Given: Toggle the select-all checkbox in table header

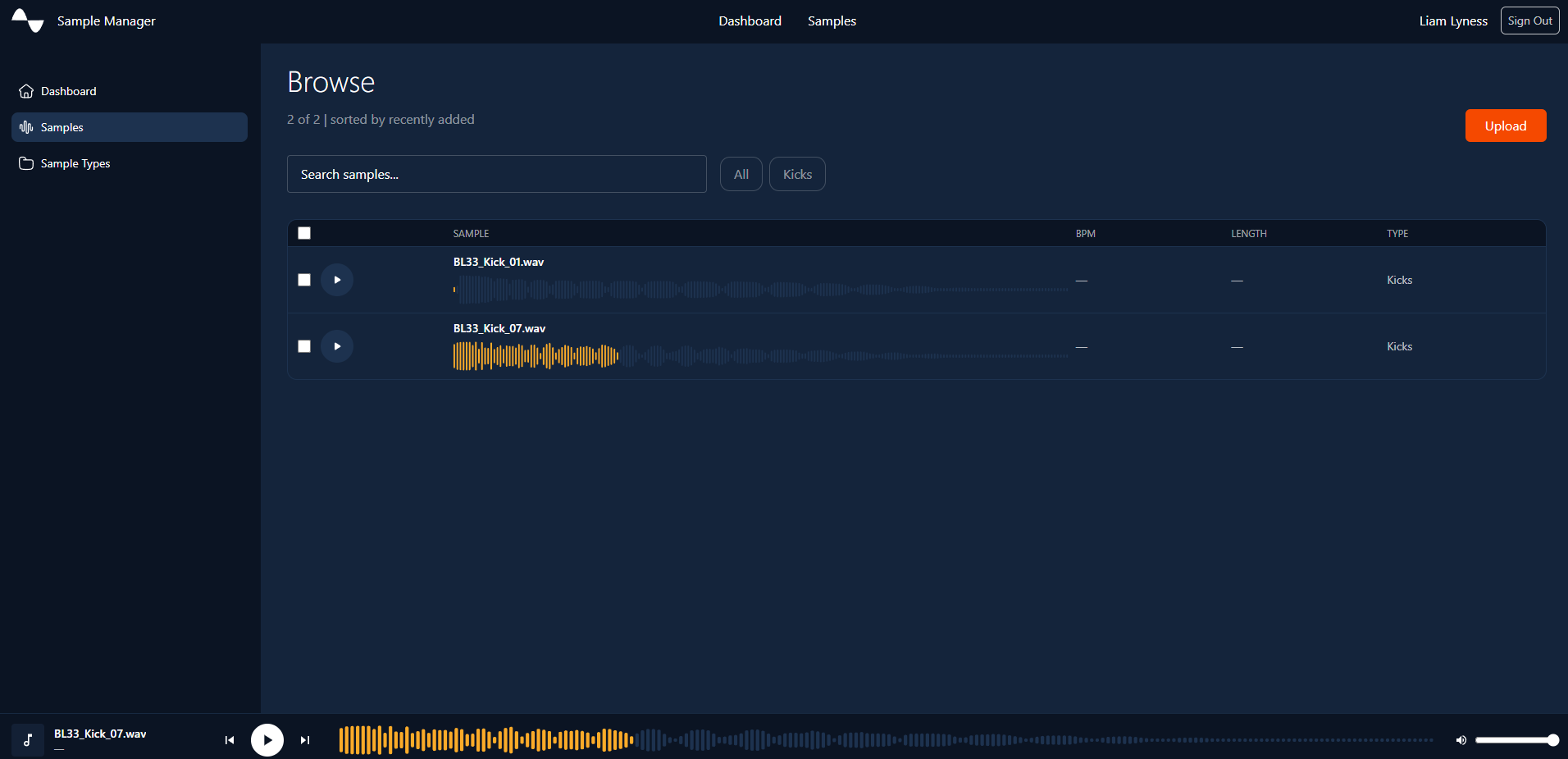Looking at the screenshot, I should (304, 233).
